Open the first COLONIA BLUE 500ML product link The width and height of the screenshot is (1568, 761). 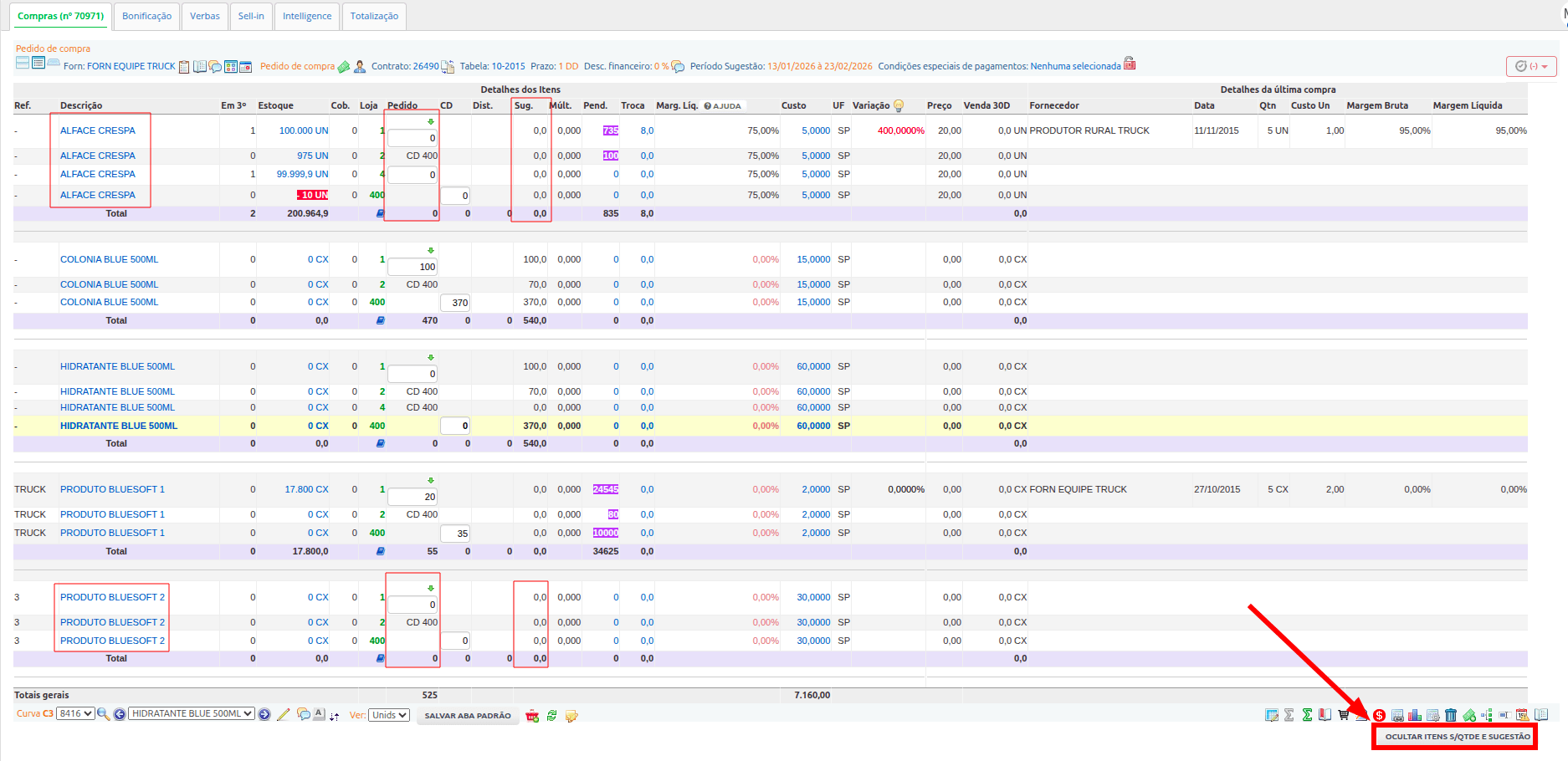click(x=109, y=259)
